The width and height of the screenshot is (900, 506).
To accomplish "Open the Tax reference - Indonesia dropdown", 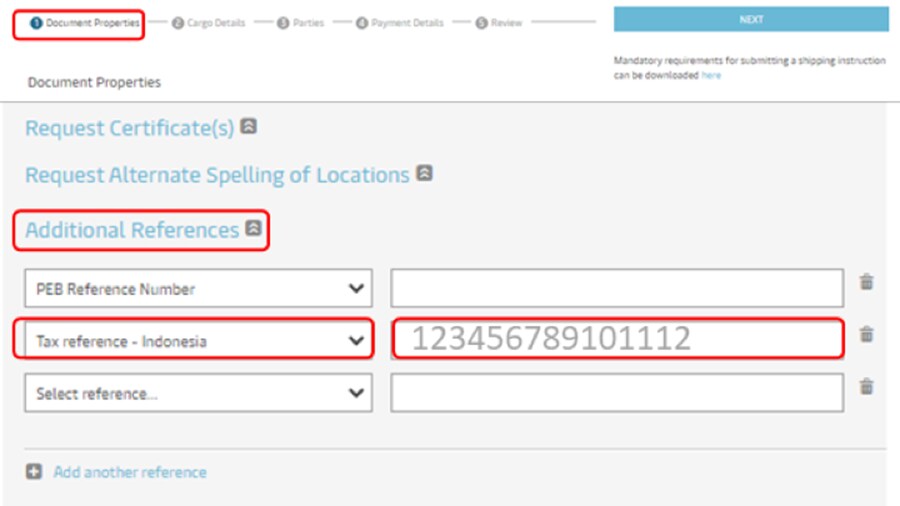I will pos(198,341).
